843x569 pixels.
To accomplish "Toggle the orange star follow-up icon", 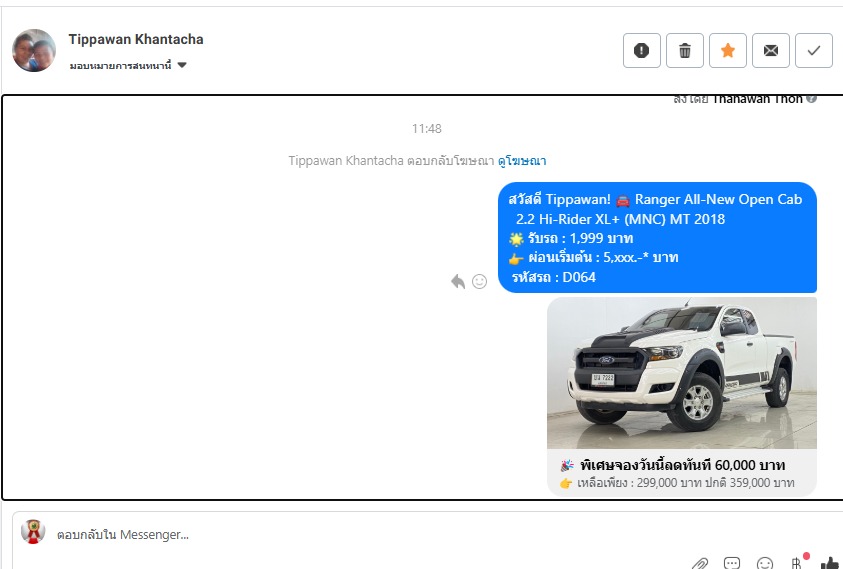I will (727, 51).
